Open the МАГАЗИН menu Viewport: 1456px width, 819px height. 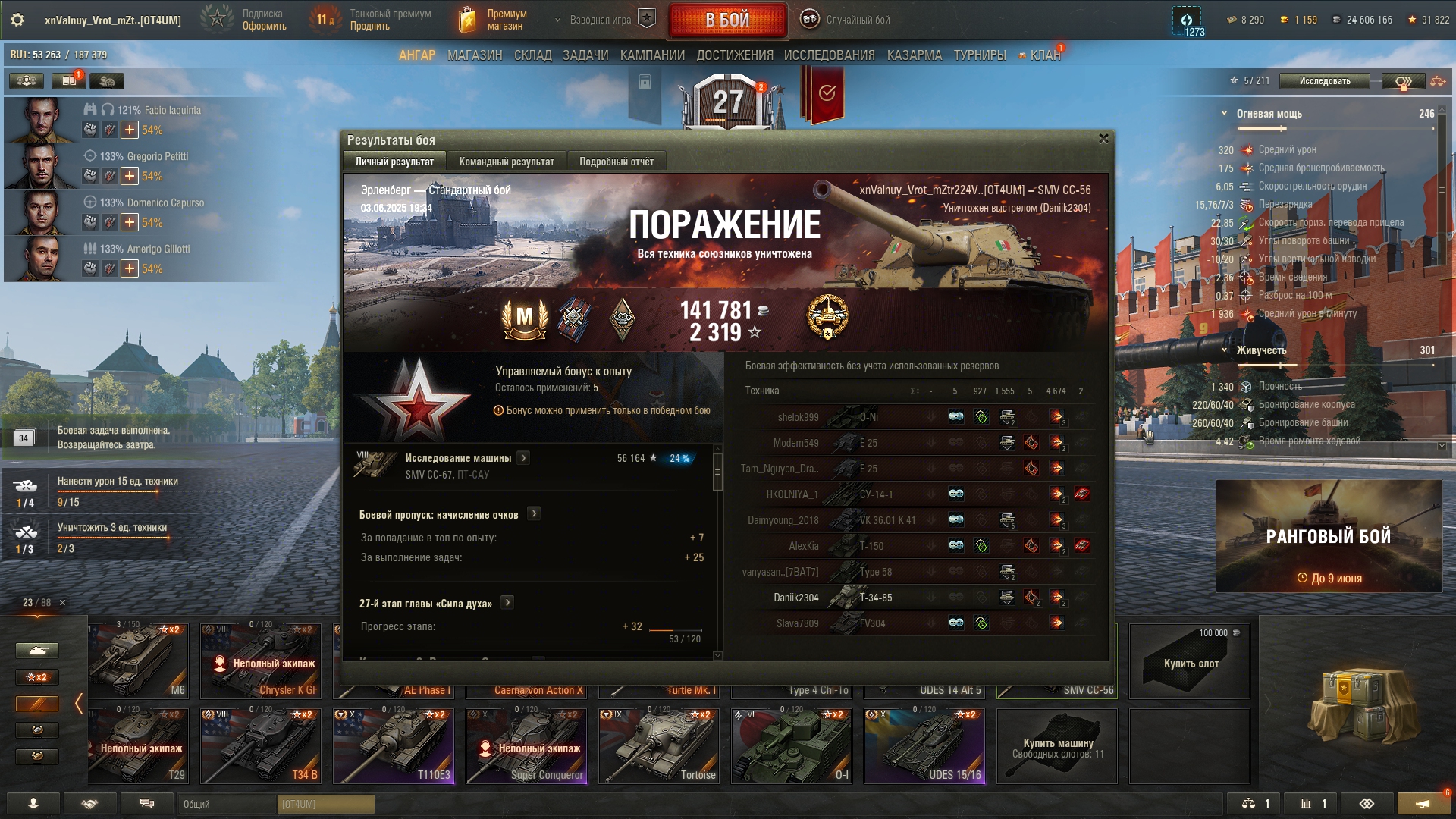pyautogui.click(x=475, y=55)
